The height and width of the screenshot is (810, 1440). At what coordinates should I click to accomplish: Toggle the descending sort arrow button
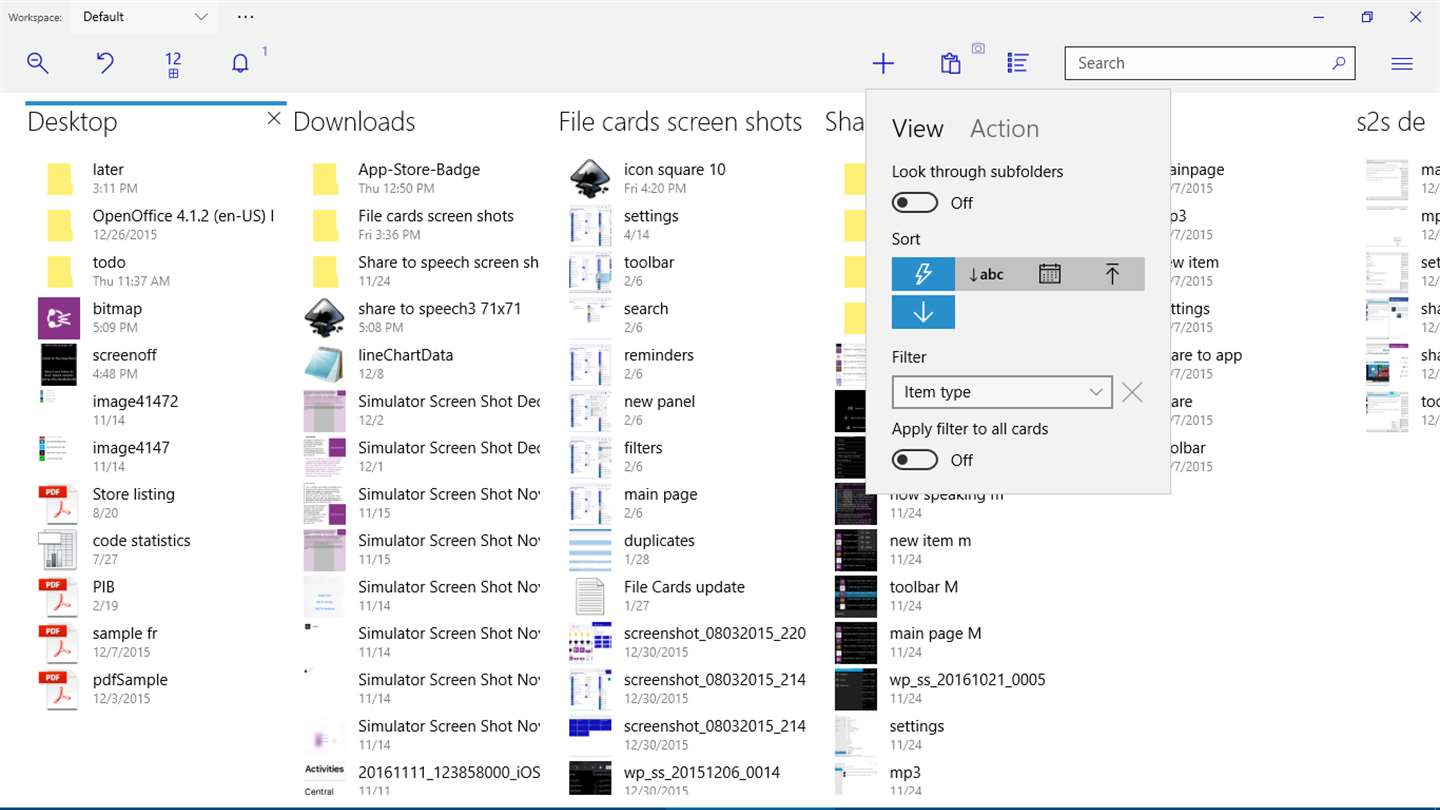(x=923, y=312)
